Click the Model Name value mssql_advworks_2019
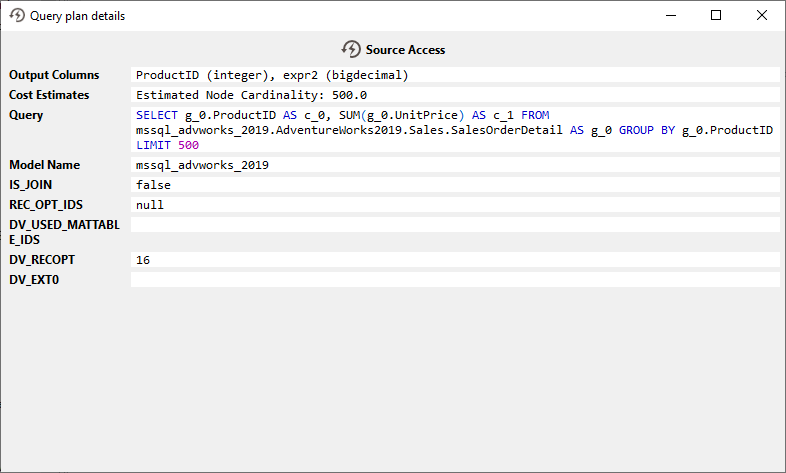The height and width of the screenshot is (473, 786). pyautogui.click(x=203, y=165)
